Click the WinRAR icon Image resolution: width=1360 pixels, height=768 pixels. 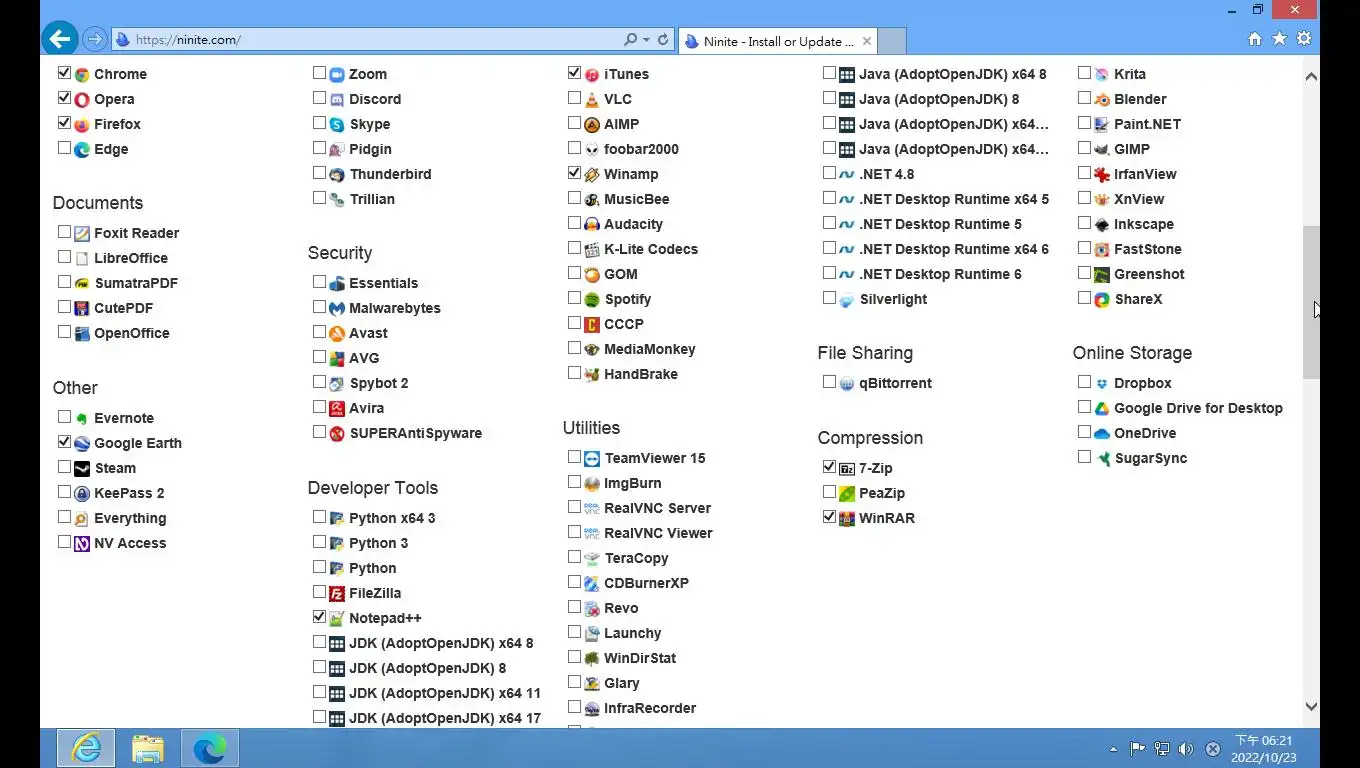click(x=847, y=519)
